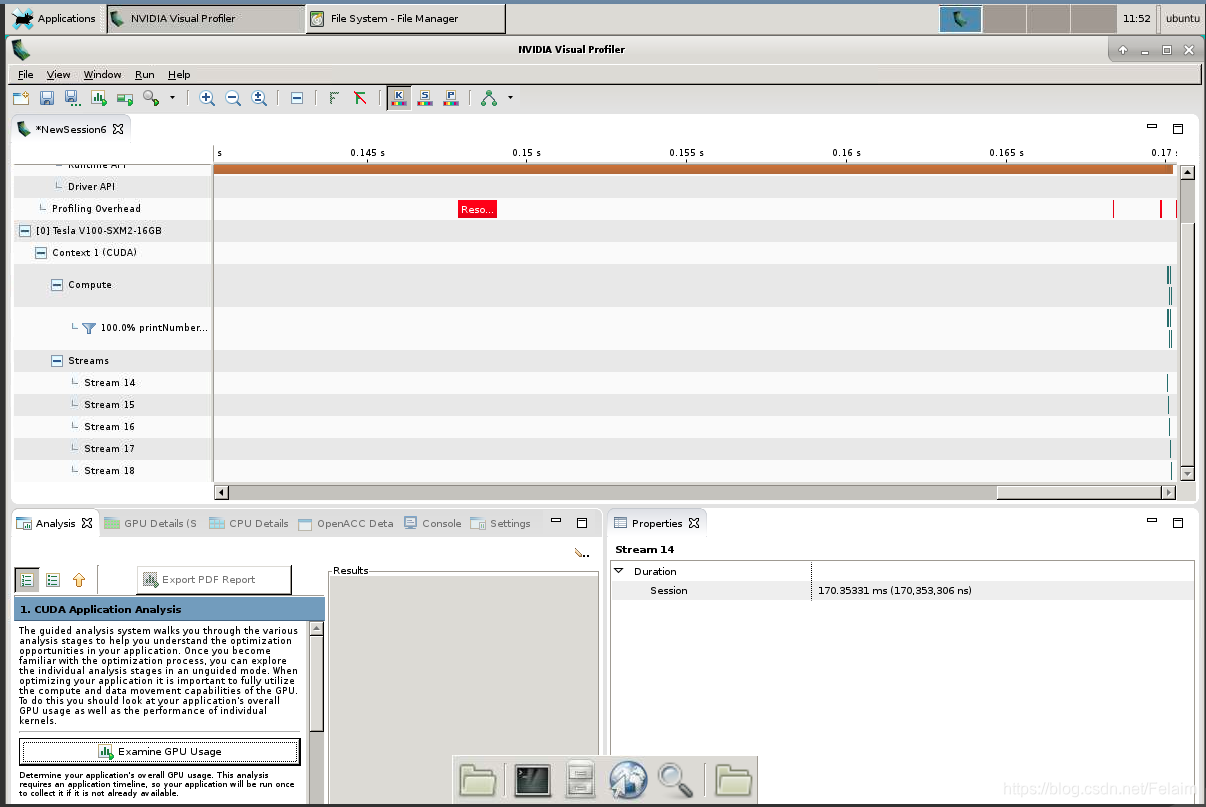This screenshot has height=807, width=1206.
Task: Open the View menu
Action: point(59,74)
